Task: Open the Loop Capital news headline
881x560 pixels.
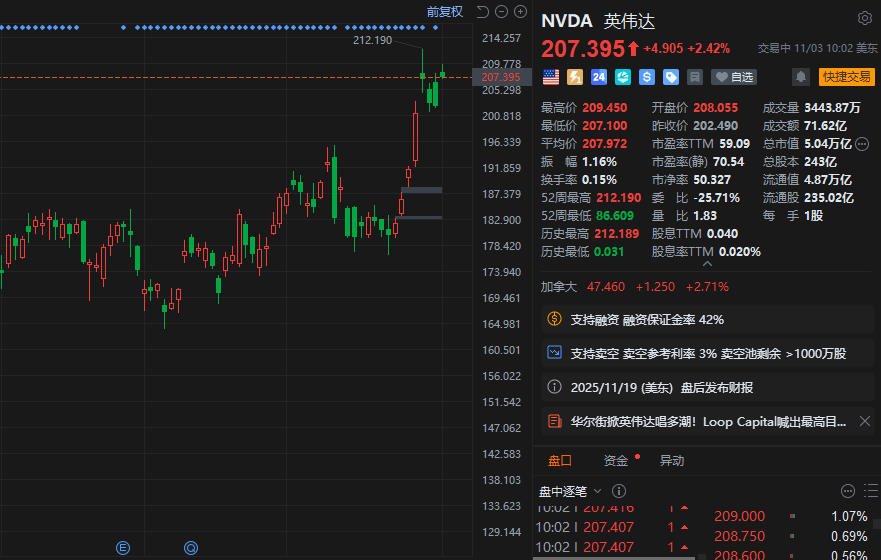Action: click(x=700, y=422)
